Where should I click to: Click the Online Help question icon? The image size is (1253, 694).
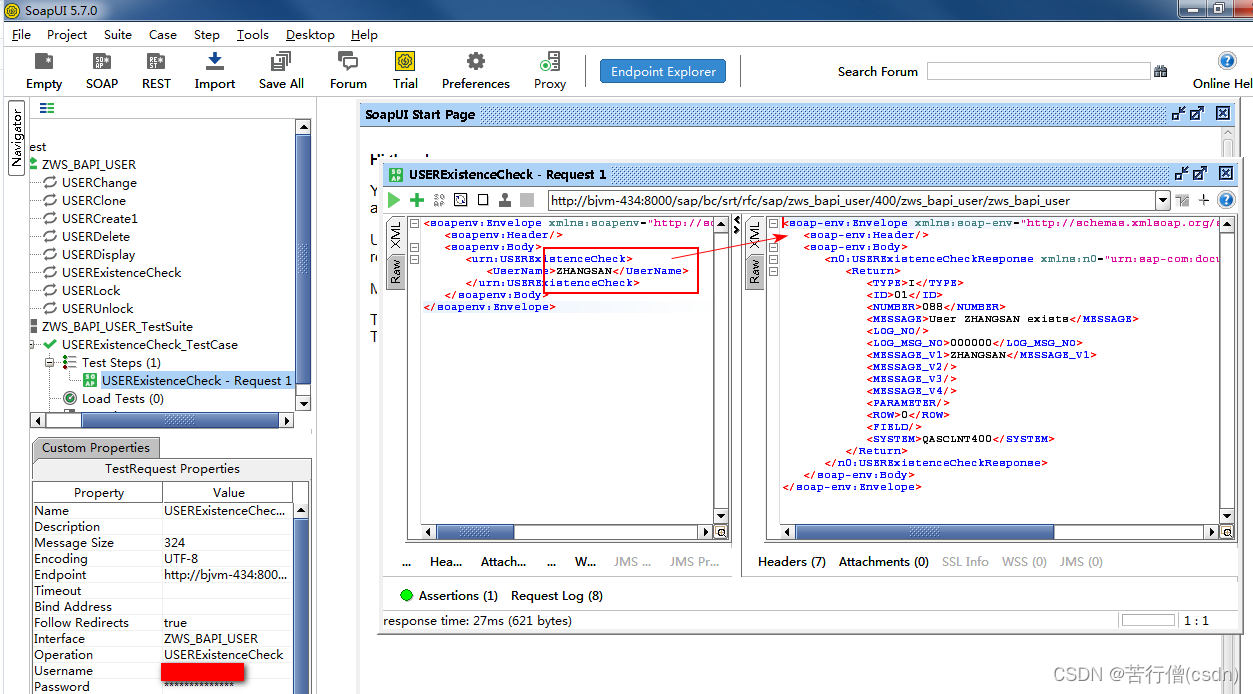pyautogui.click(x=1227, y=61)
